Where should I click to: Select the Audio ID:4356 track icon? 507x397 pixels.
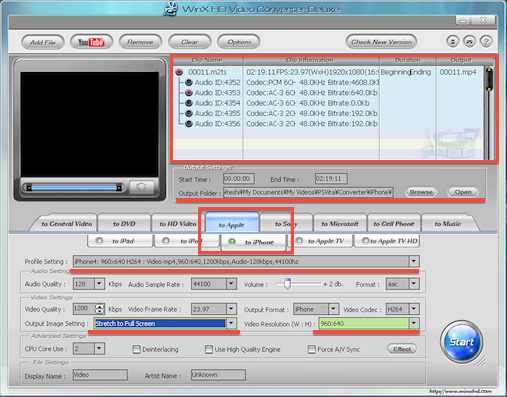[189, 124]
